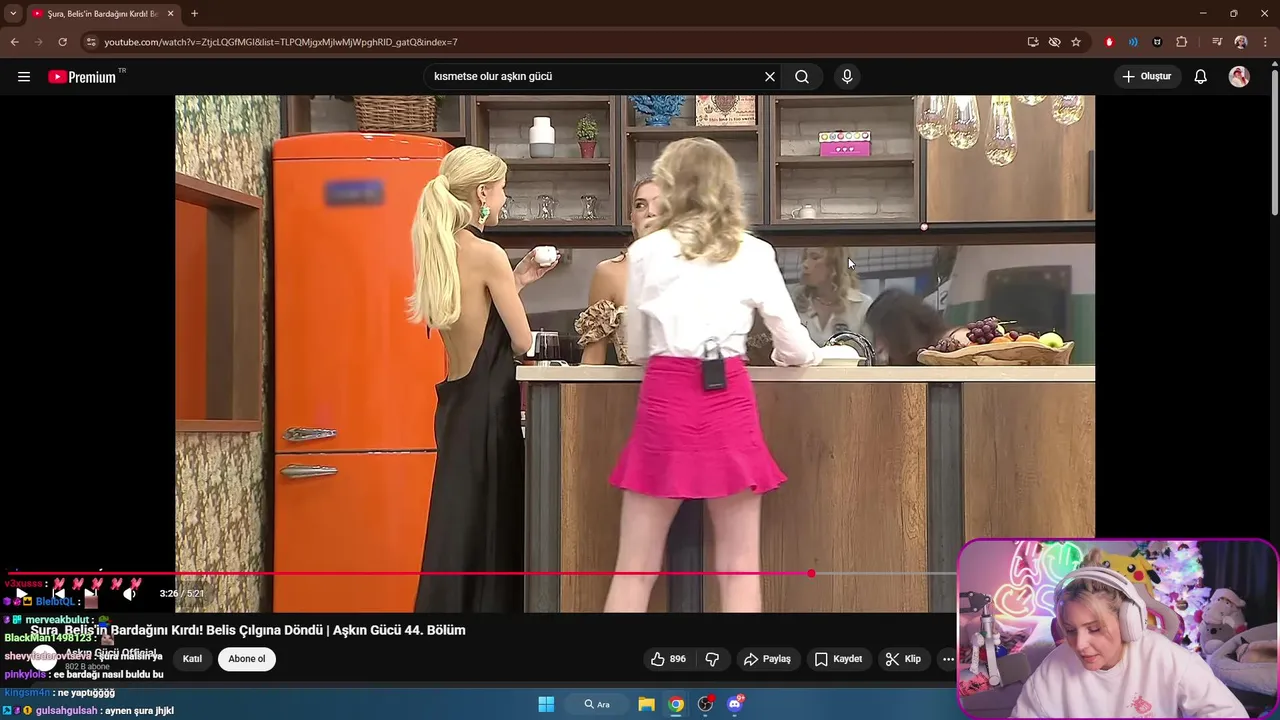Screen dimensions: 1280x720
Task: Mute the video volume speaker
Action: (x=129, y=593)
